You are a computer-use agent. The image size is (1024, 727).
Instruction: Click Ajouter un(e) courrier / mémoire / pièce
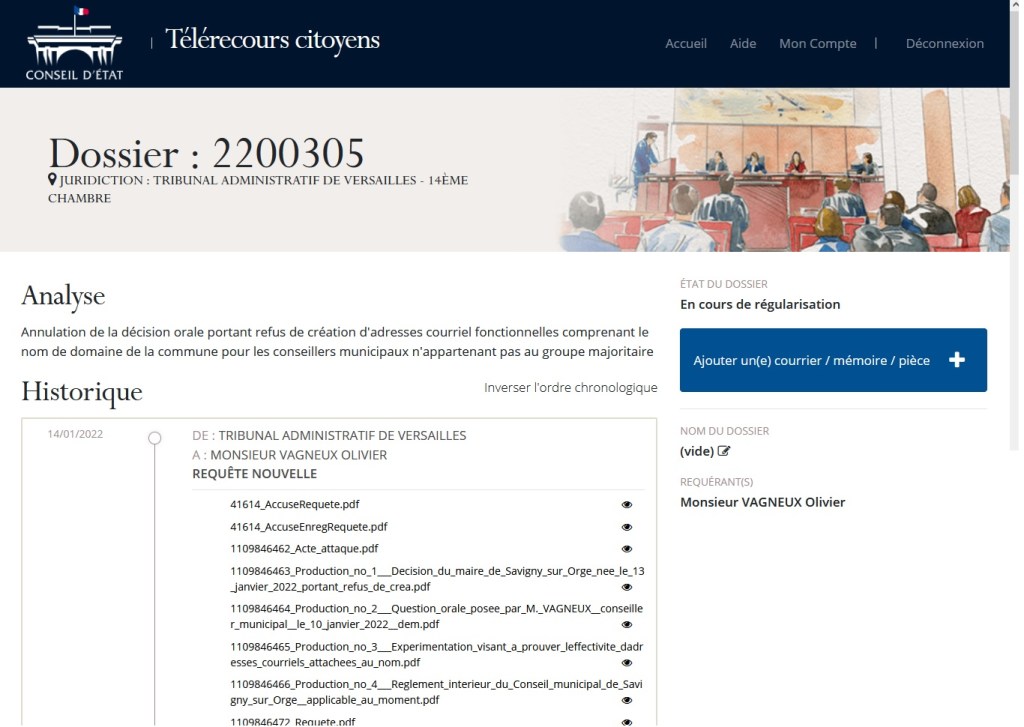pos(833,360)
